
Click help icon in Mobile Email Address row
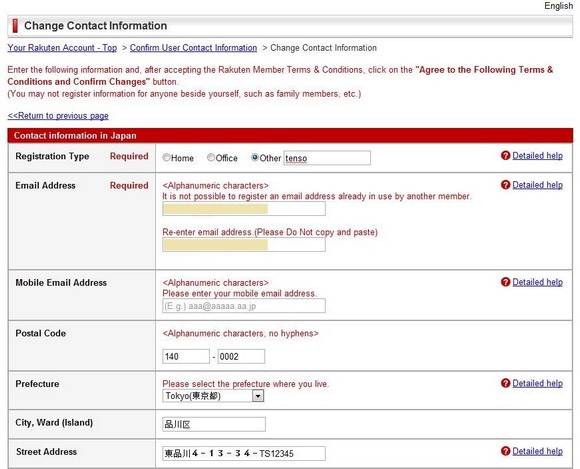(x=505, y=282)
